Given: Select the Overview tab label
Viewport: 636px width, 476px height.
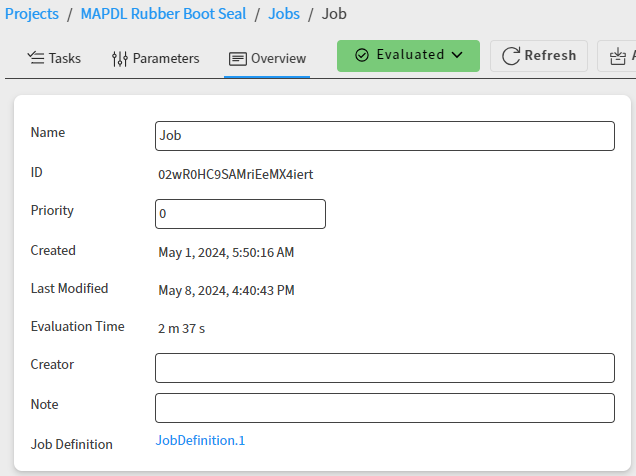Looking at the screenshot, I should (x=278, y=59).
